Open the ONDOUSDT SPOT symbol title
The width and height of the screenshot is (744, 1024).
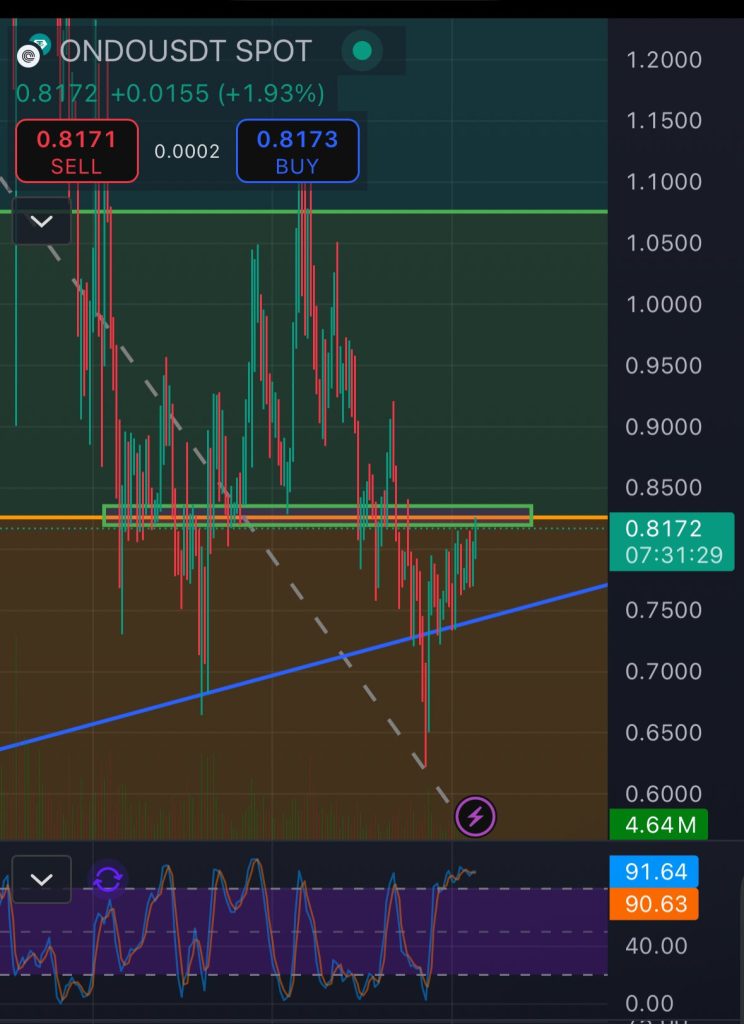(x=186, y=52)
